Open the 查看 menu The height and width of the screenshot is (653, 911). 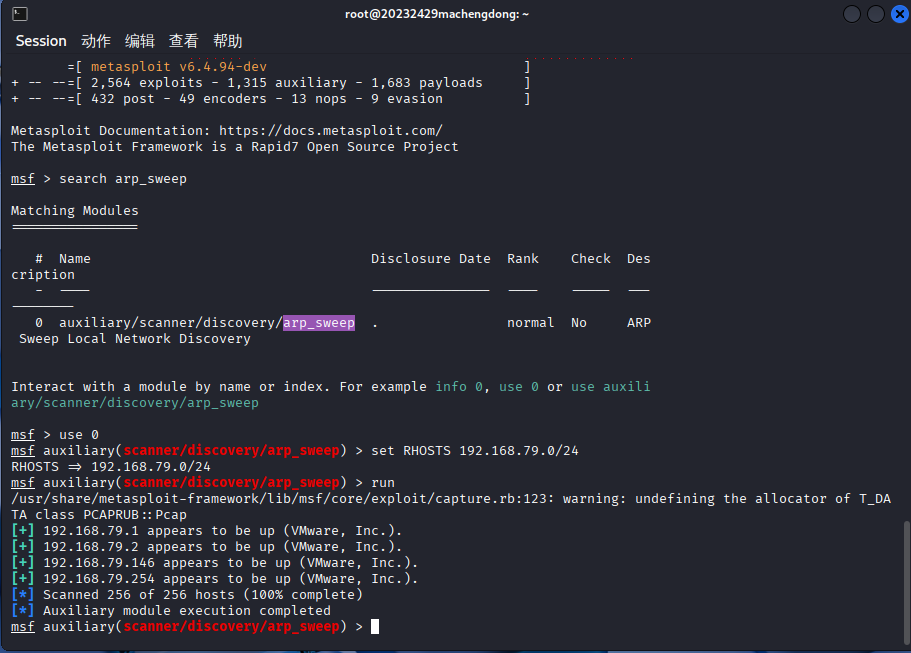(x=184, y=41)
